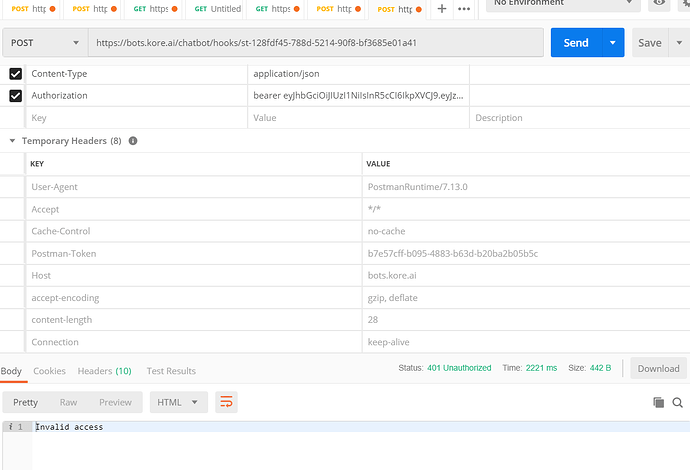The image size is (690, 470).
Task: Click the blue Send button
Action: tap(576, 43)
